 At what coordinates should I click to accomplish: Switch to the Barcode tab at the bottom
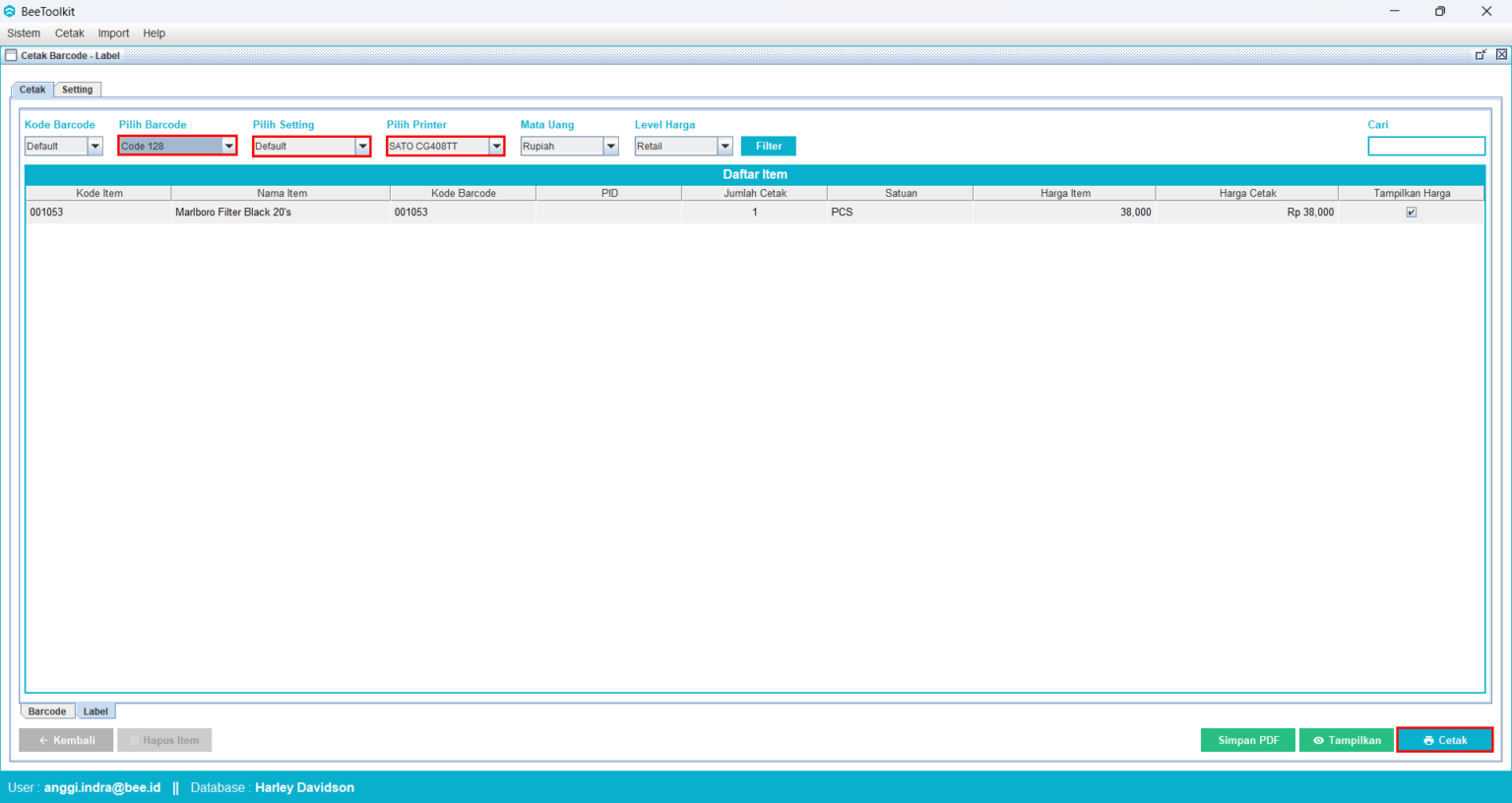pyautogui.click(x=46, y=710)
